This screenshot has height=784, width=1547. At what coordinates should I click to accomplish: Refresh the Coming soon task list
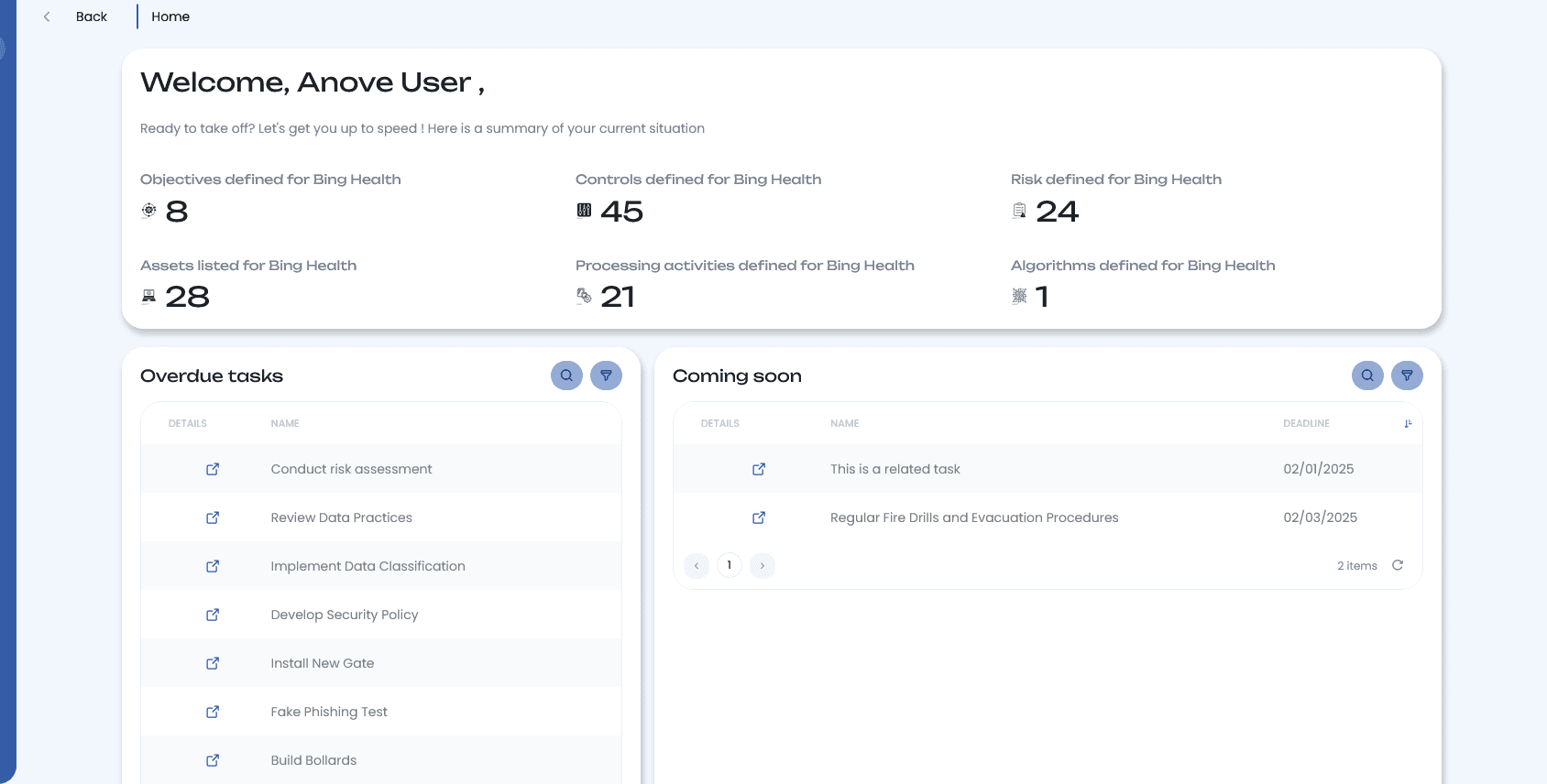(x=1398, y=565)
